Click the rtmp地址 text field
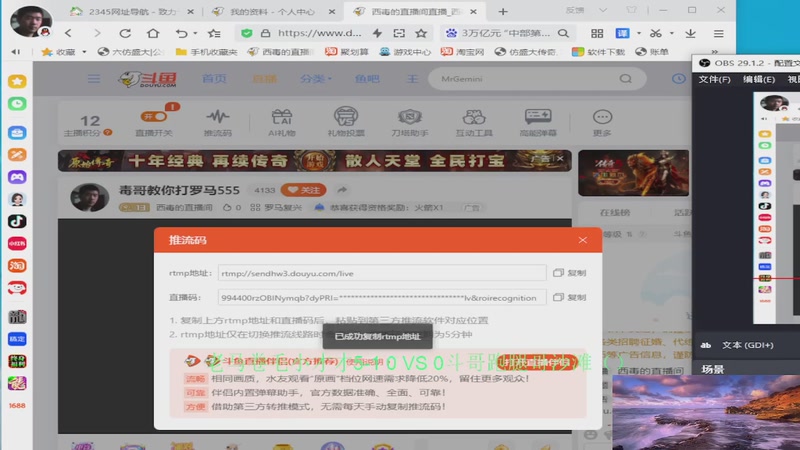Viewport: 800px width, 450px height. click(x=382, y=273)
